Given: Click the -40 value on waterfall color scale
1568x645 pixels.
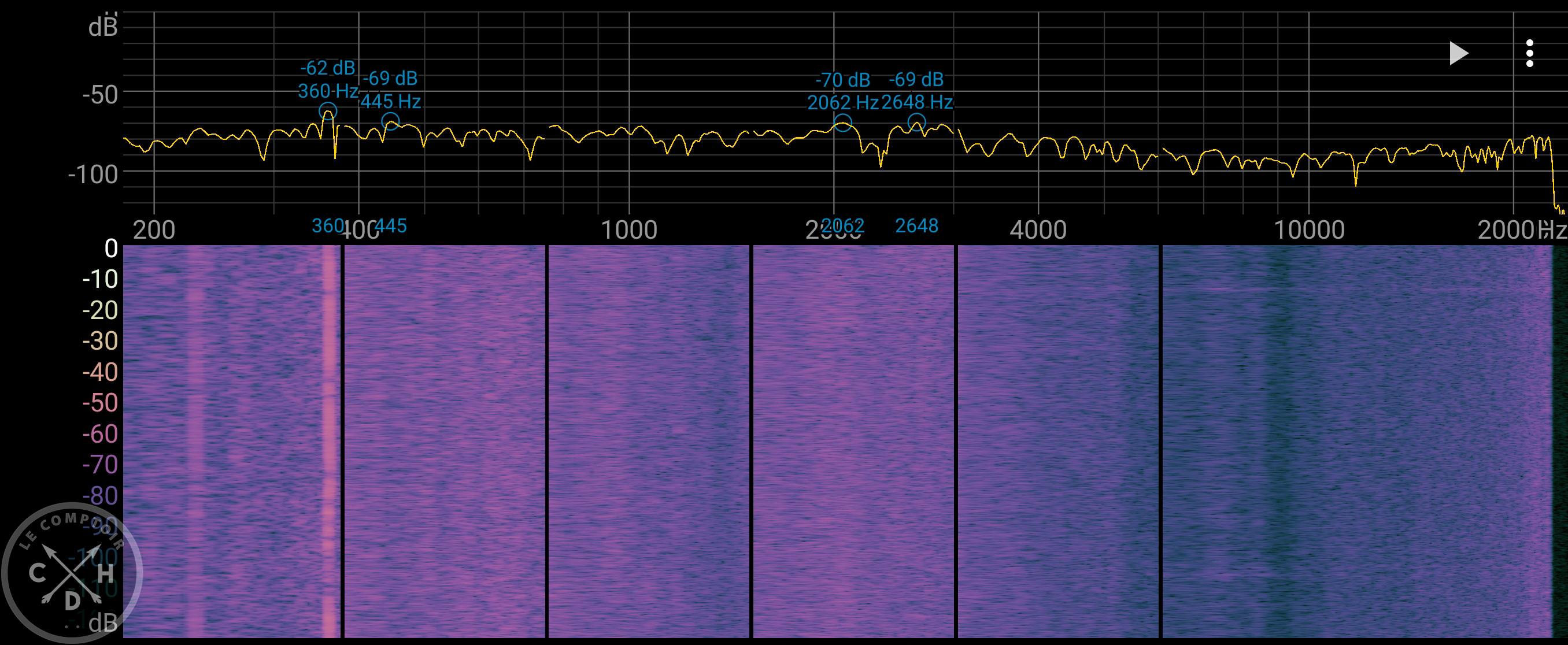Looking at the screenshot, I should pyautogui.click(x=100, y=372).
